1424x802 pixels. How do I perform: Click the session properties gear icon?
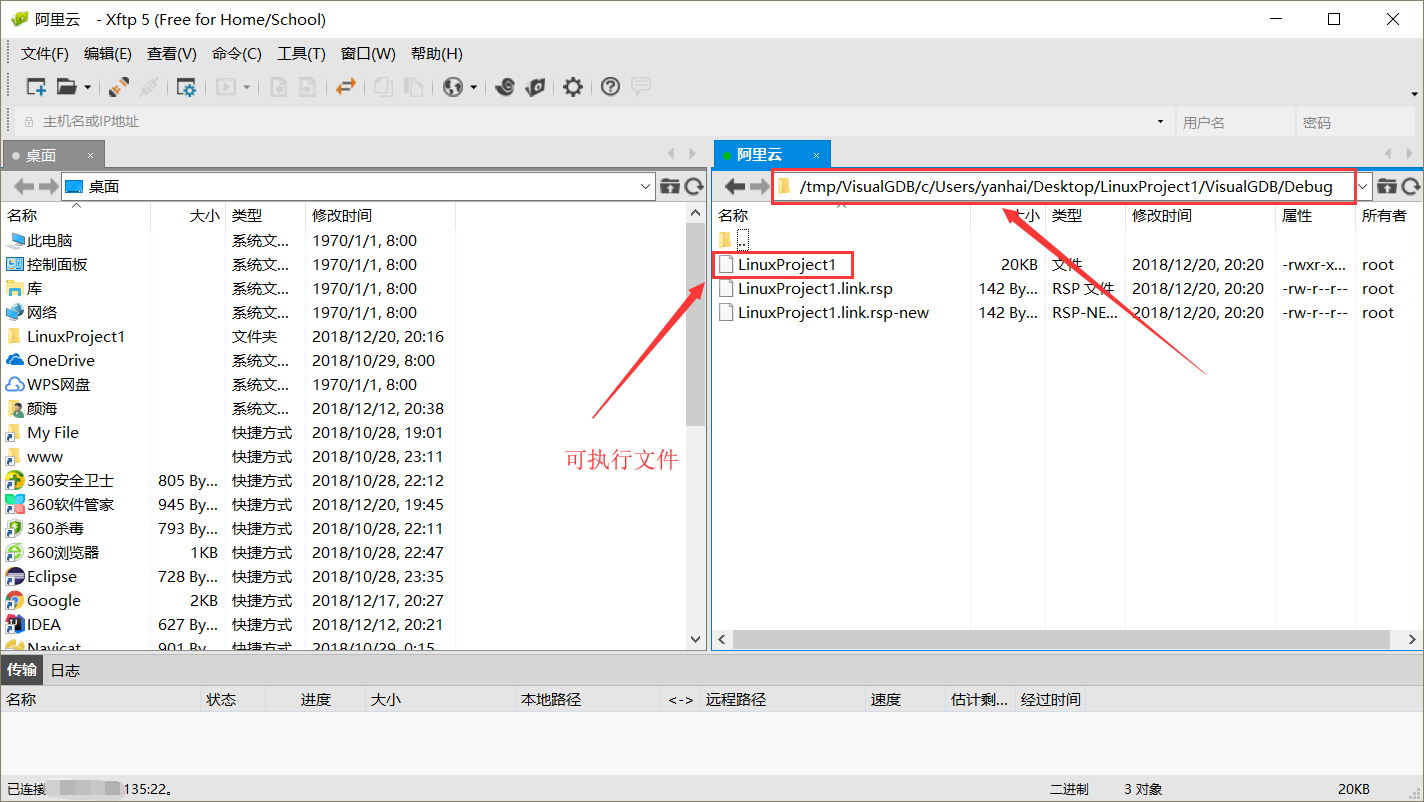pyautogui.click(x=186, y=87)
